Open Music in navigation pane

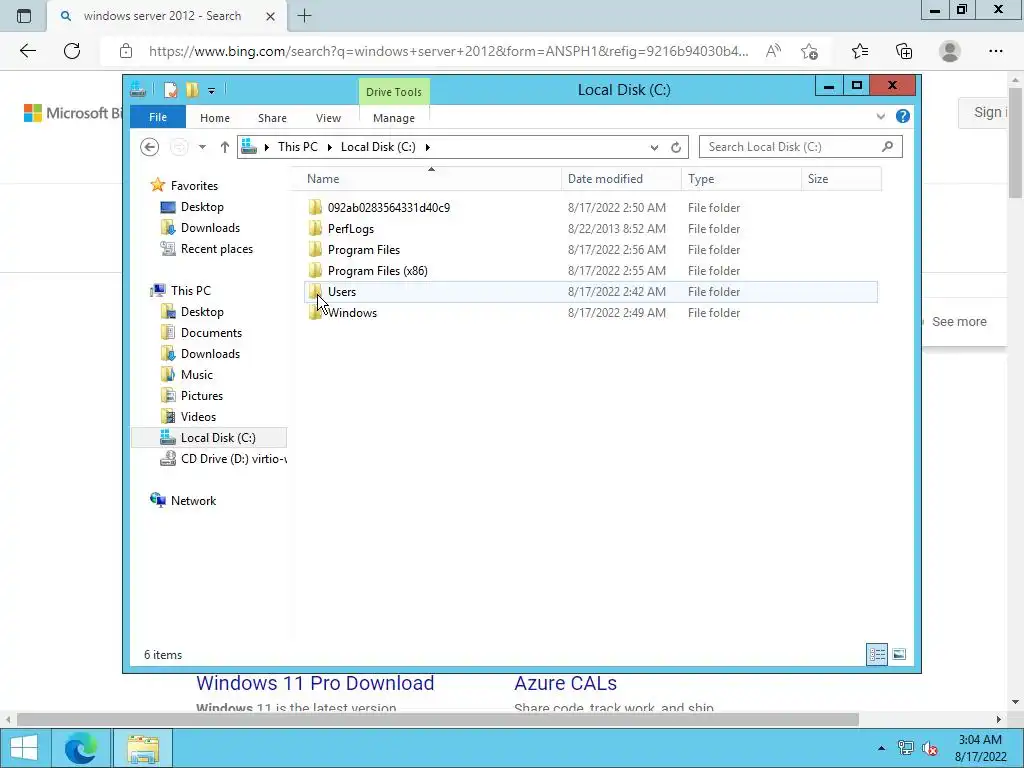point(197,375)
